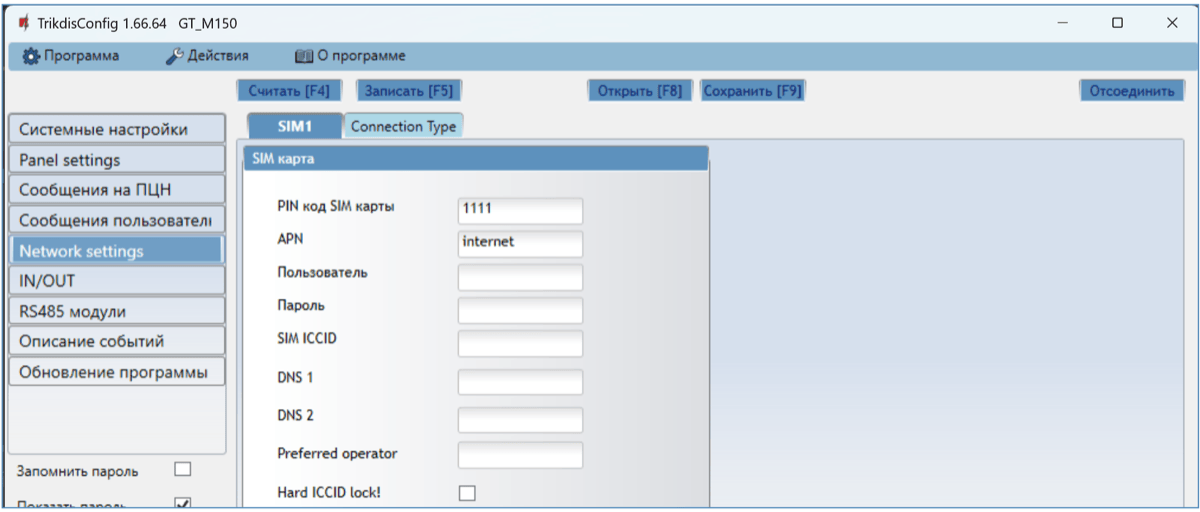This screenshot has height=512, width=1200.
Task: Open RS485 модули section
Action: pyautogui.click(x=115, y=311)
